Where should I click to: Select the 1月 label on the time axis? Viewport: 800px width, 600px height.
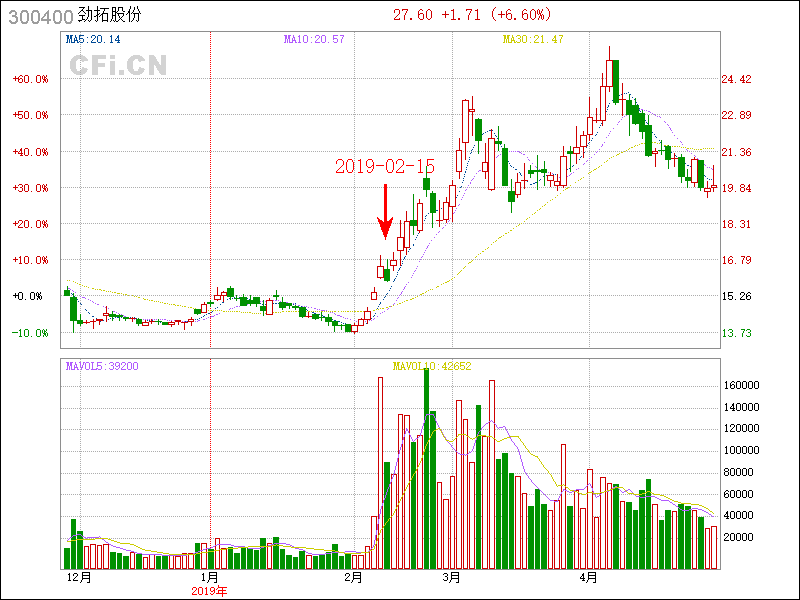[210, 578]
